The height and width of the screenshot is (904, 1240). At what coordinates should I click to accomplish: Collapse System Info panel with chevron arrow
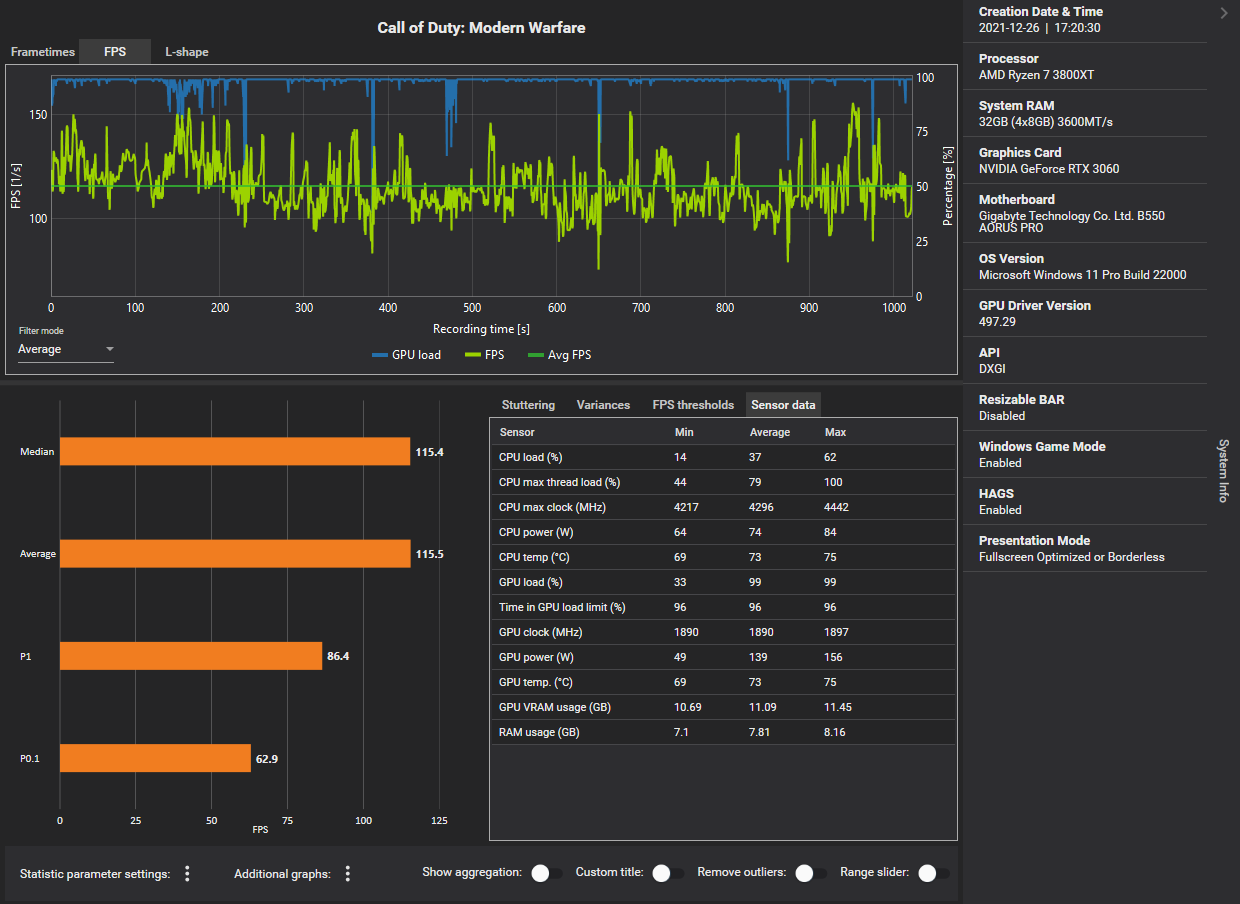[1224, 13]
